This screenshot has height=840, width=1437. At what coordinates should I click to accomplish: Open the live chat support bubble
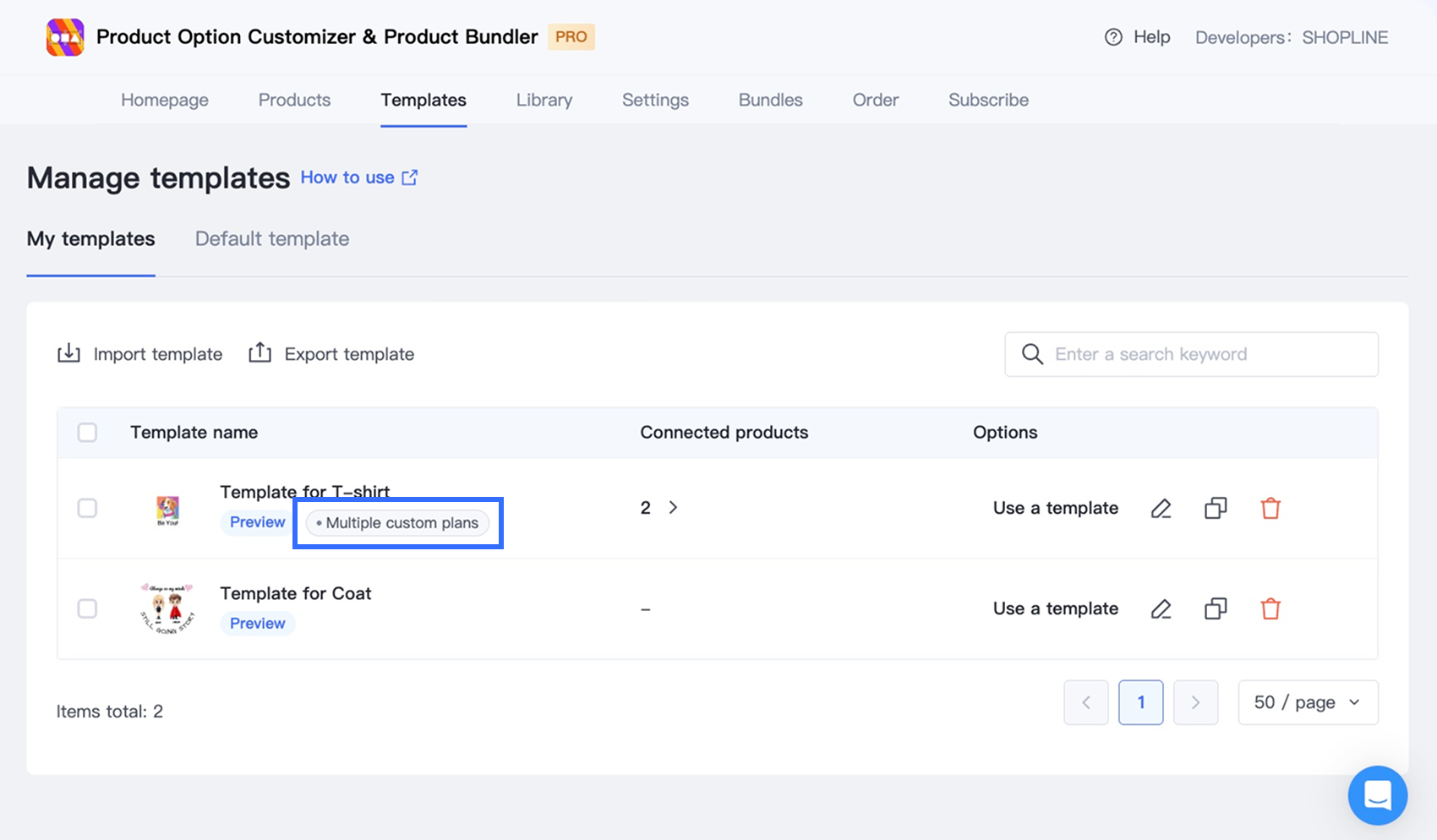[x=1377, y=795]
